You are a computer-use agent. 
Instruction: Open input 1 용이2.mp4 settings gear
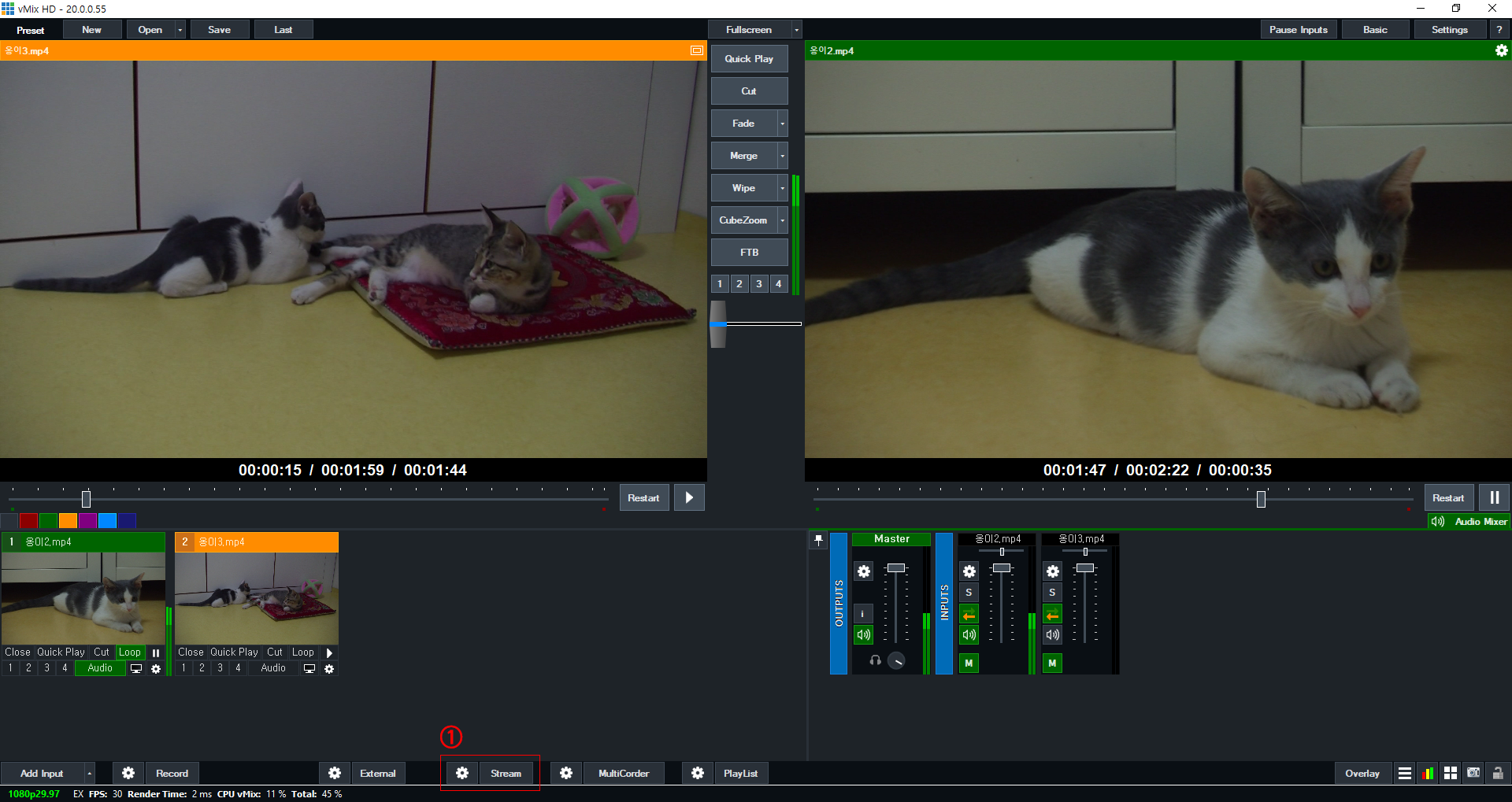pos(156,669)
